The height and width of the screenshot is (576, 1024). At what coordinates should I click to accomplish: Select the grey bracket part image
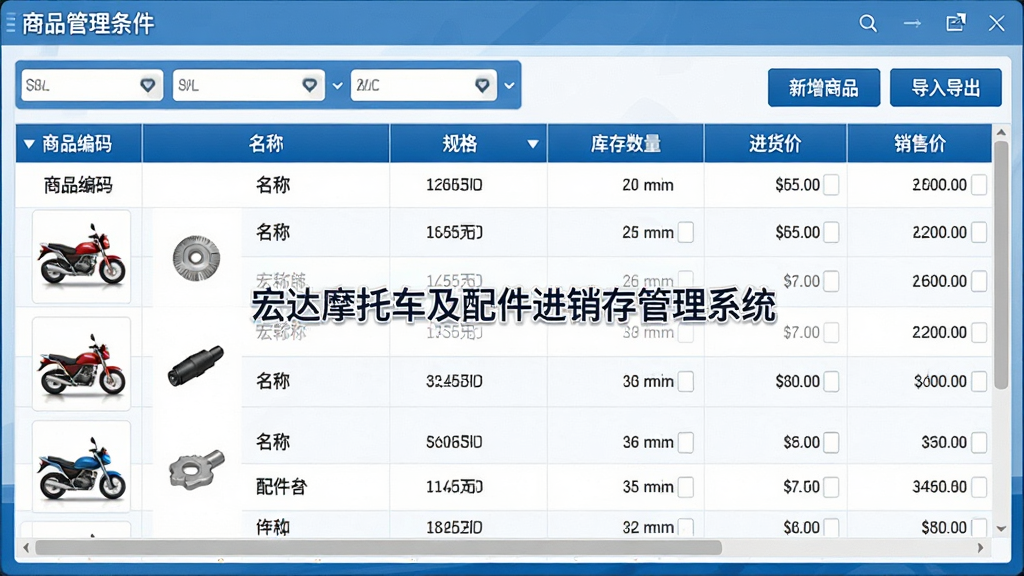[x=197, y=469]
